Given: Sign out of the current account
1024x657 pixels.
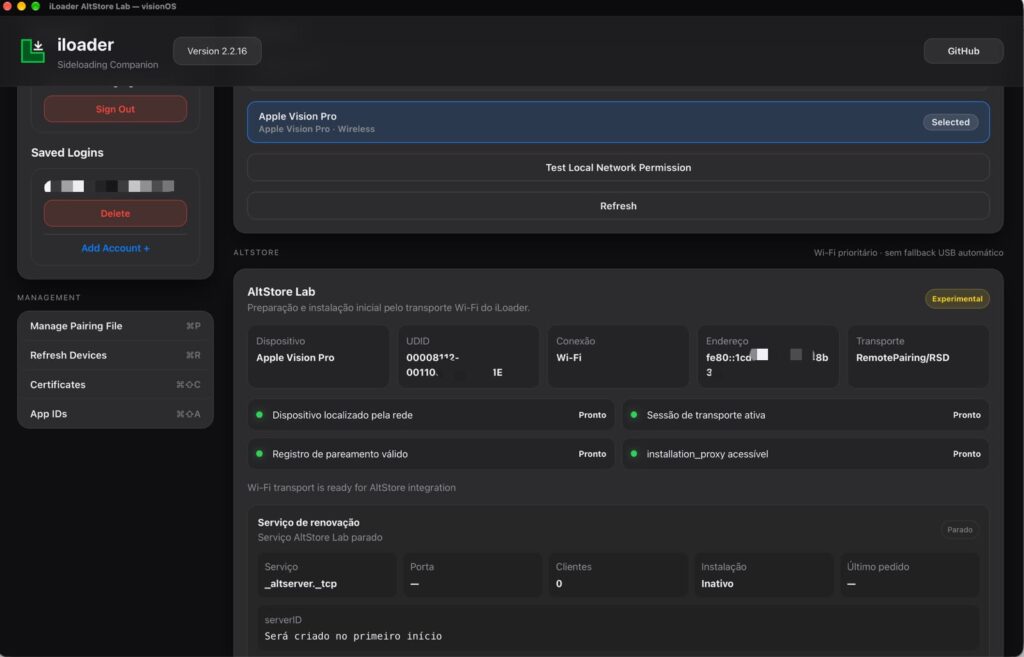Looking at the screenshot, I should [x=115, y=109].
